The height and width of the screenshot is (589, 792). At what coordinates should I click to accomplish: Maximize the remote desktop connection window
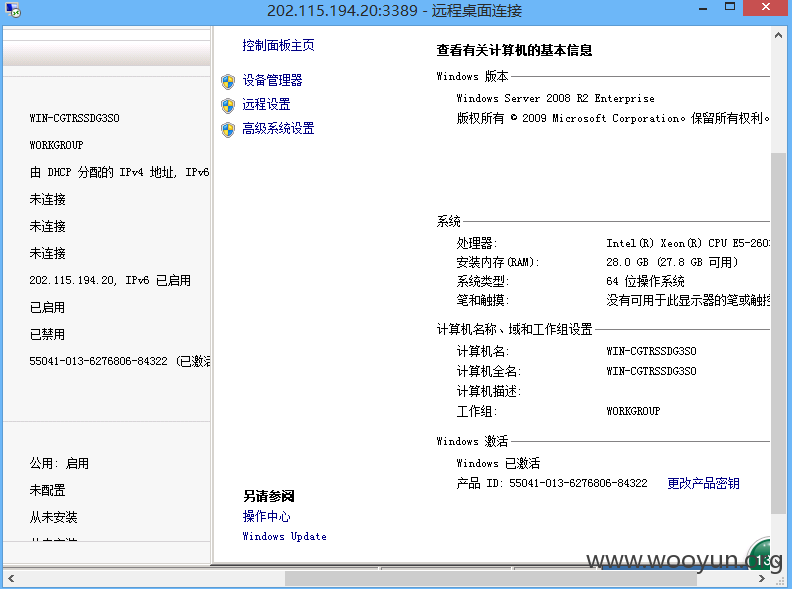730,7
